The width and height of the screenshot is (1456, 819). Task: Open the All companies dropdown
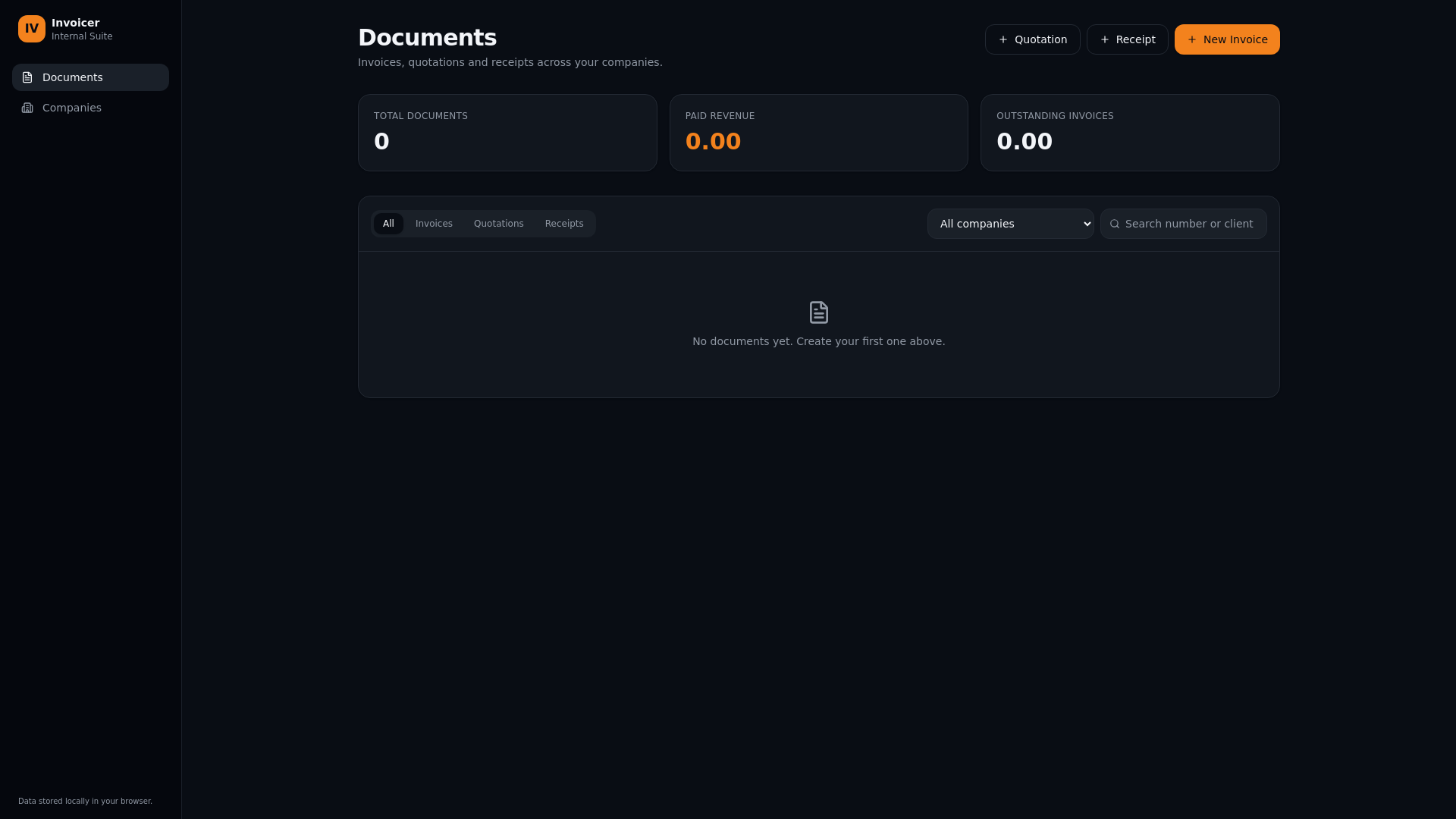pos(1010,224)
